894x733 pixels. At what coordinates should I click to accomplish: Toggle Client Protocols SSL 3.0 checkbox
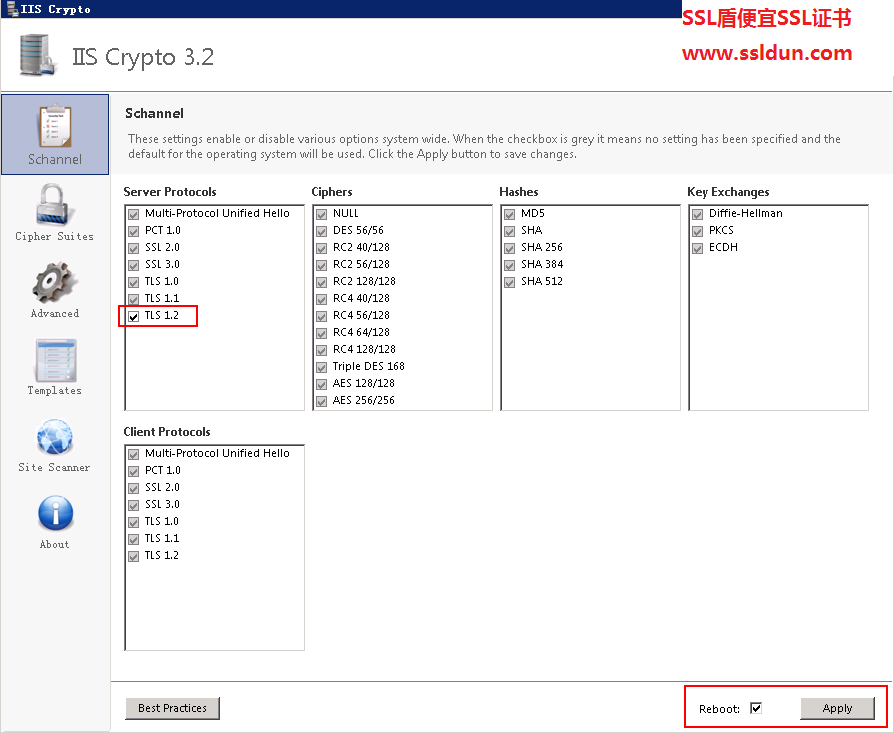click(x=133, y=506)
